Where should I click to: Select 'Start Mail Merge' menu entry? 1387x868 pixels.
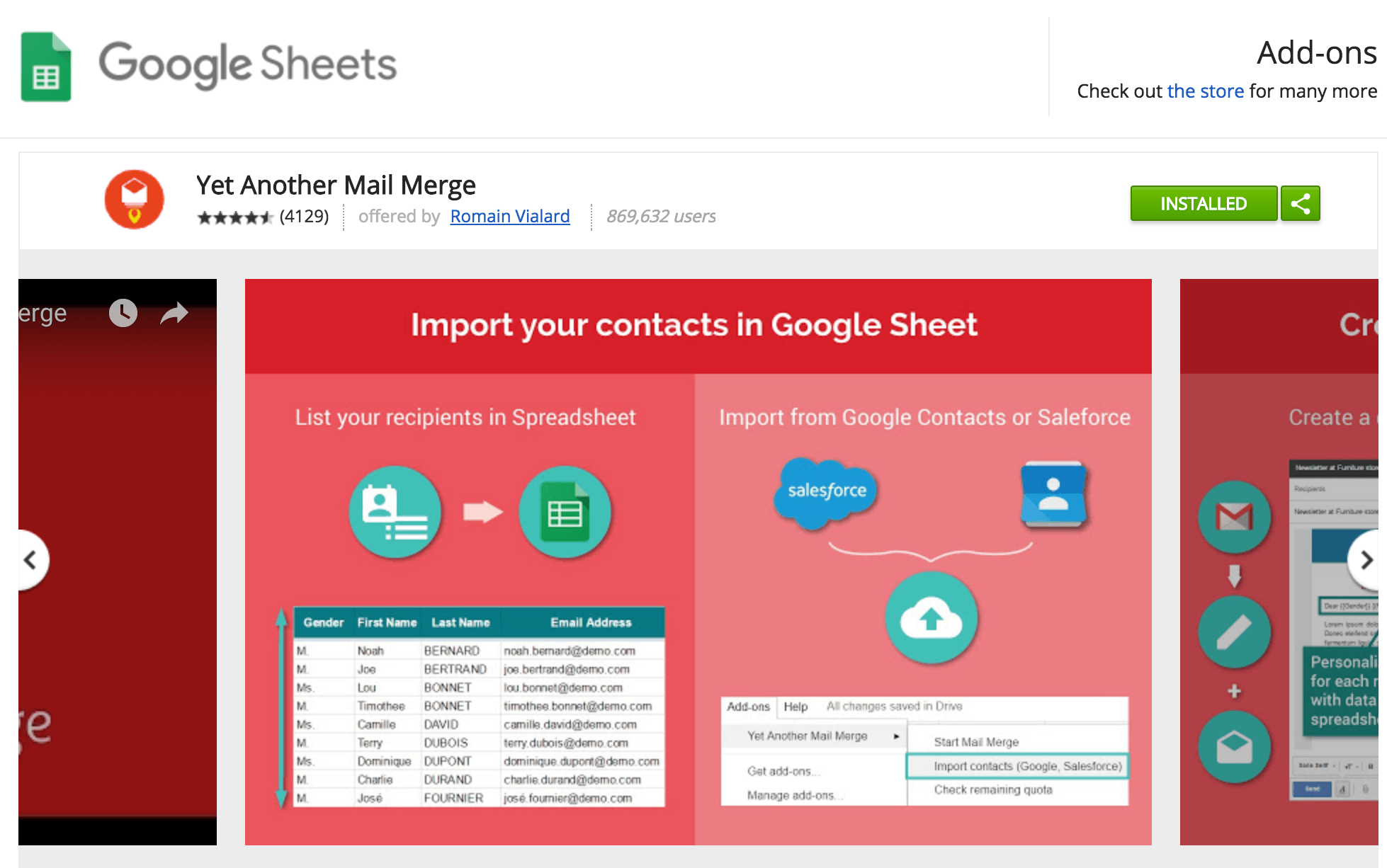click(976, 742)
